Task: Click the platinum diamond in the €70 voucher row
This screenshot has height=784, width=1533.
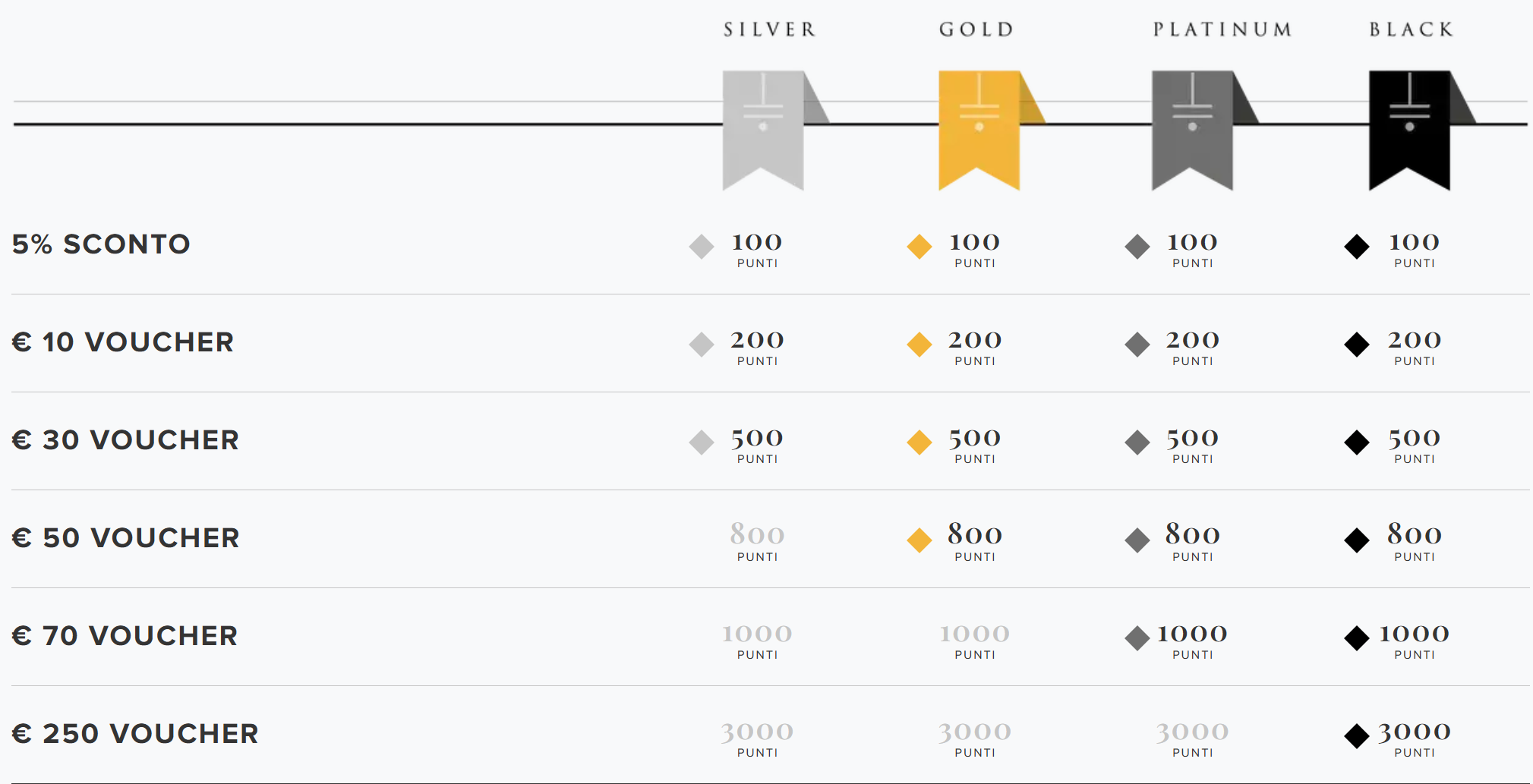Action: (x=1137, y=638)
